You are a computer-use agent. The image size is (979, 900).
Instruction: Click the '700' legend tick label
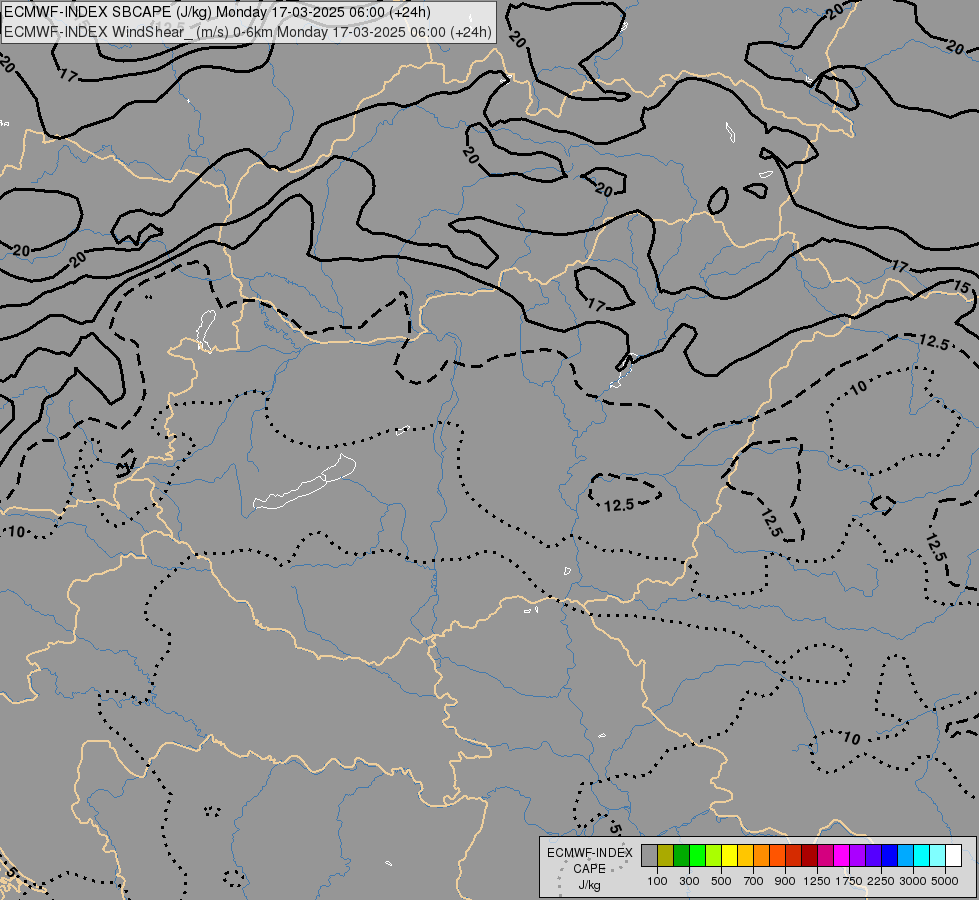754,881
